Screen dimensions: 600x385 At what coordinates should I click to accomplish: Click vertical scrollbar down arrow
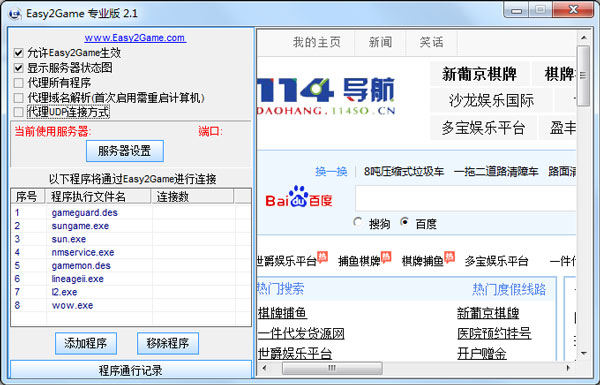584,353
